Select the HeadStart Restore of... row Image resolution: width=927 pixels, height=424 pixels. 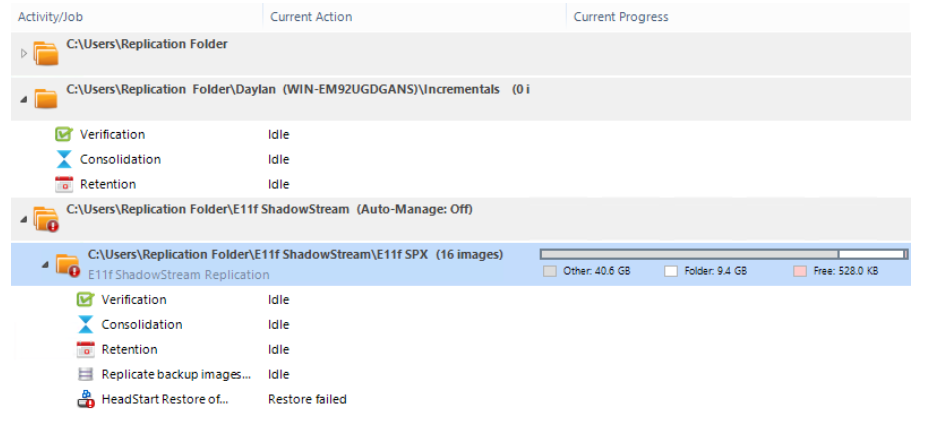pos(461,399)
